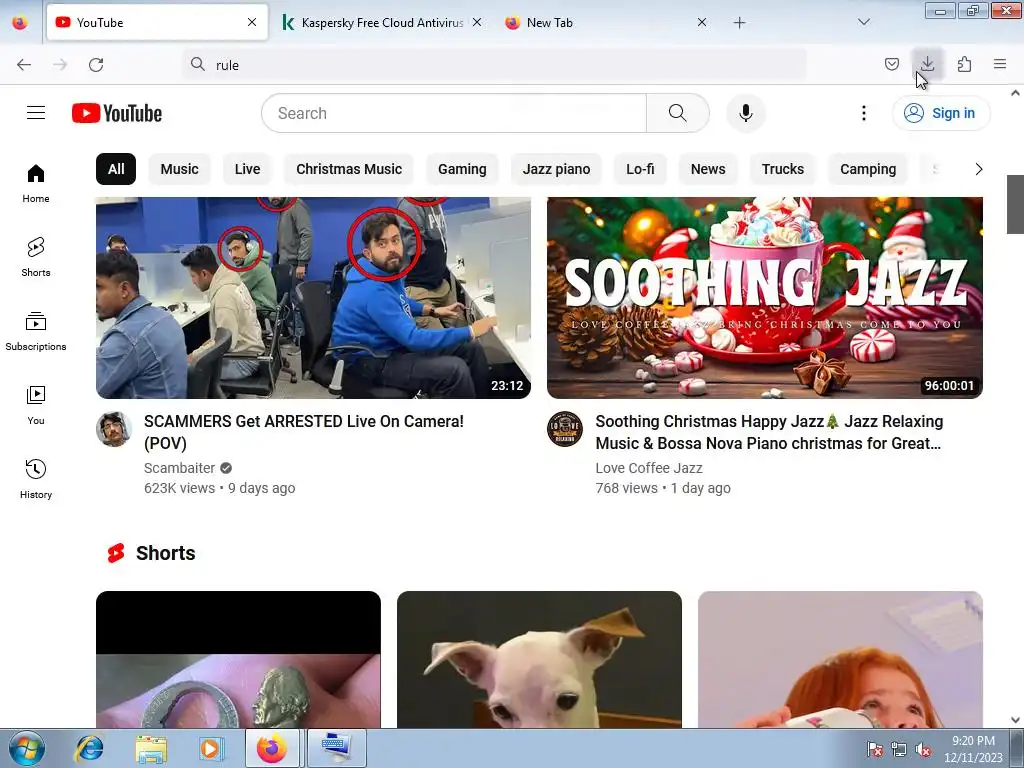Play the Soothing Jazz video thumbnail
Viewport: 1024px width, 768px height.
[765, 298]
